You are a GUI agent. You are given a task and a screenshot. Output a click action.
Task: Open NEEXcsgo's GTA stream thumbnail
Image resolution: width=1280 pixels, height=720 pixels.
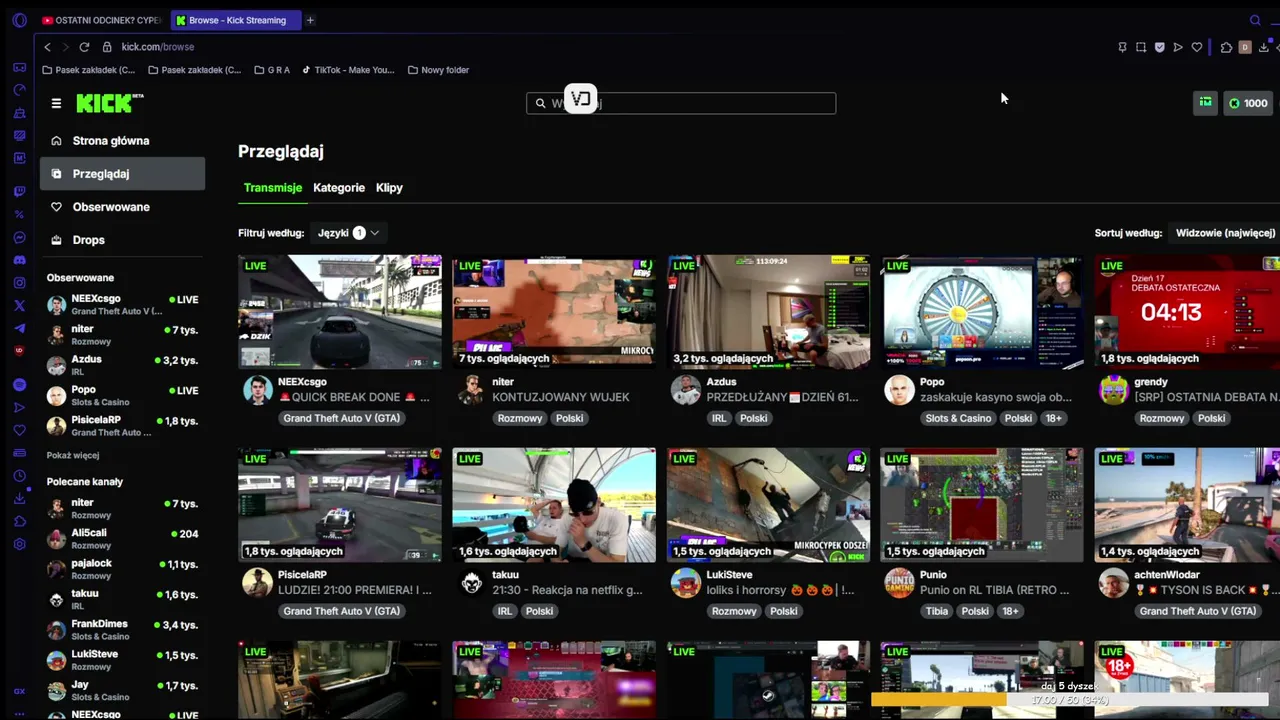click(x=340, y=312)
